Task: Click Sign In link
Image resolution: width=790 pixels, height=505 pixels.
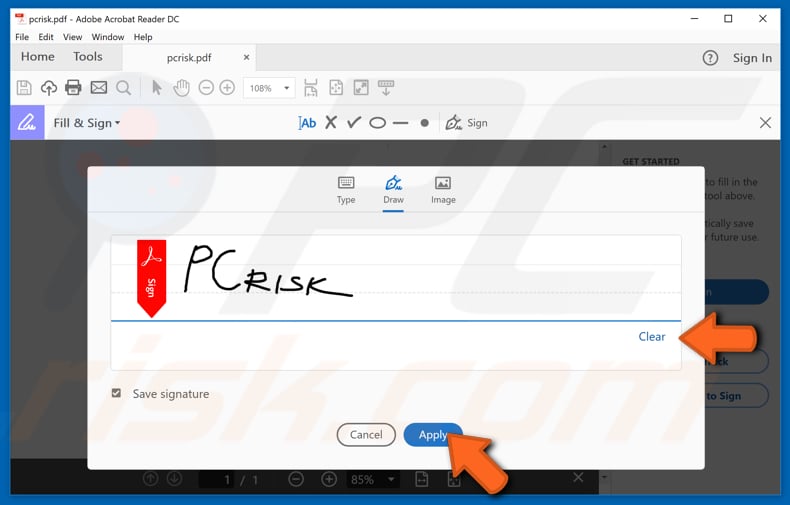Action: coord(752,58)
